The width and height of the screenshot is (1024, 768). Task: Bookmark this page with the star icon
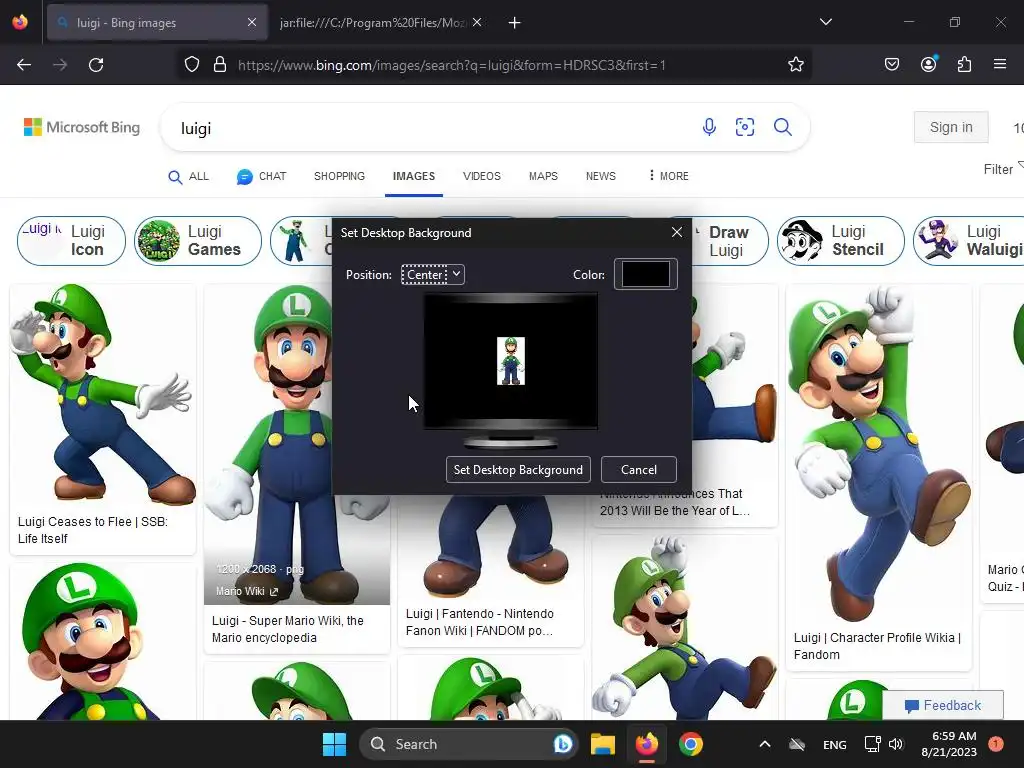pyautogui.click(x=795, y=65)
